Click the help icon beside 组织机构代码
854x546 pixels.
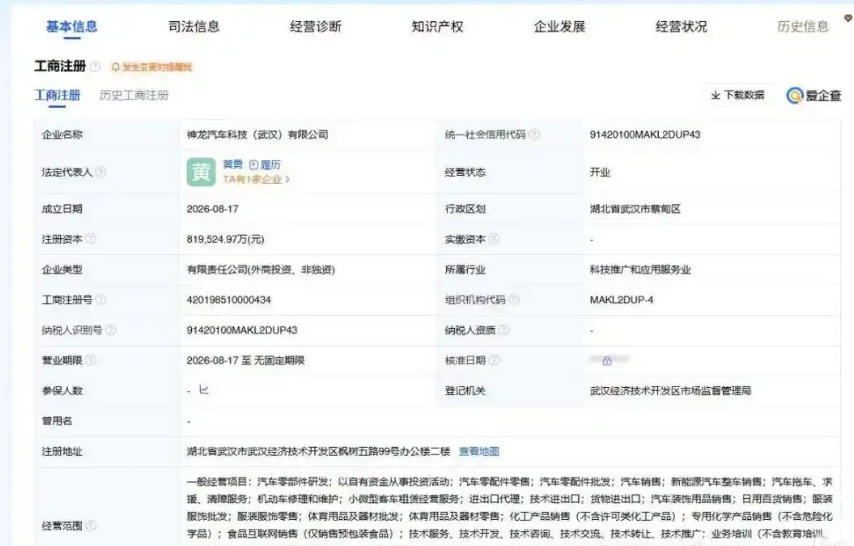[514, 299]
